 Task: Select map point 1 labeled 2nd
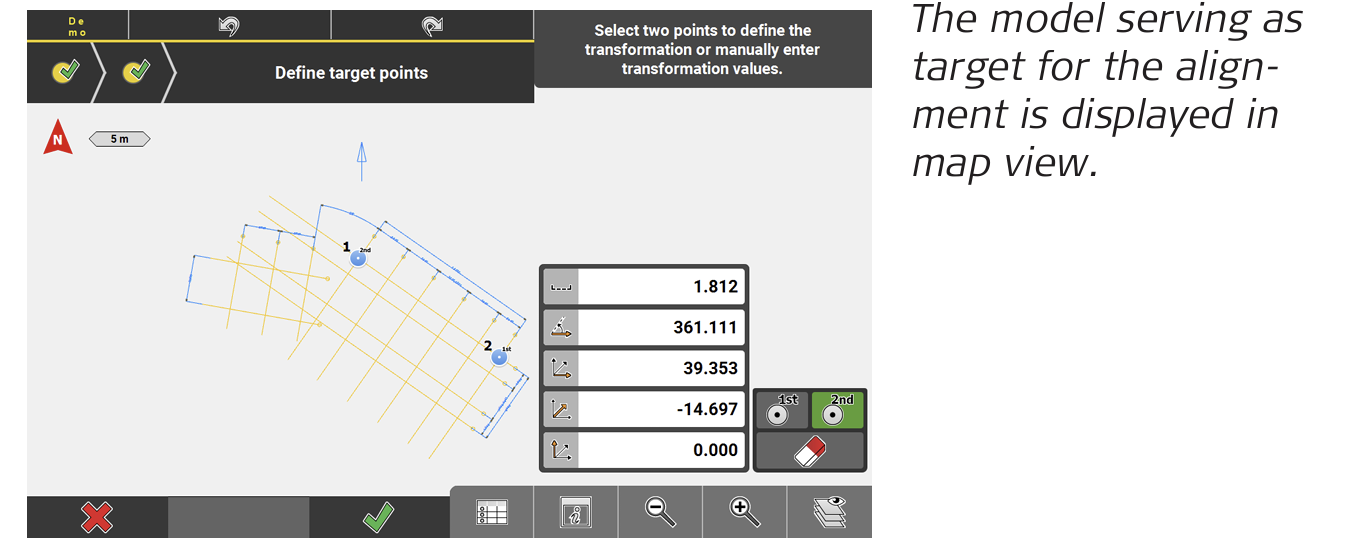(358, 259)
